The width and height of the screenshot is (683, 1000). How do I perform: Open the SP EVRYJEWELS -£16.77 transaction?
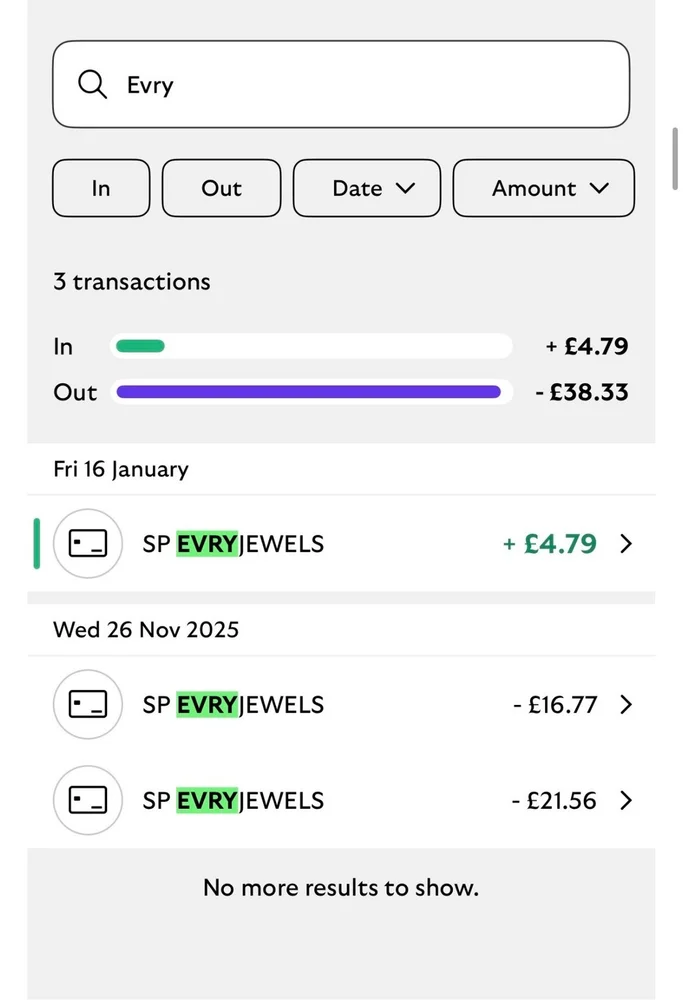[x=341, y=704]
